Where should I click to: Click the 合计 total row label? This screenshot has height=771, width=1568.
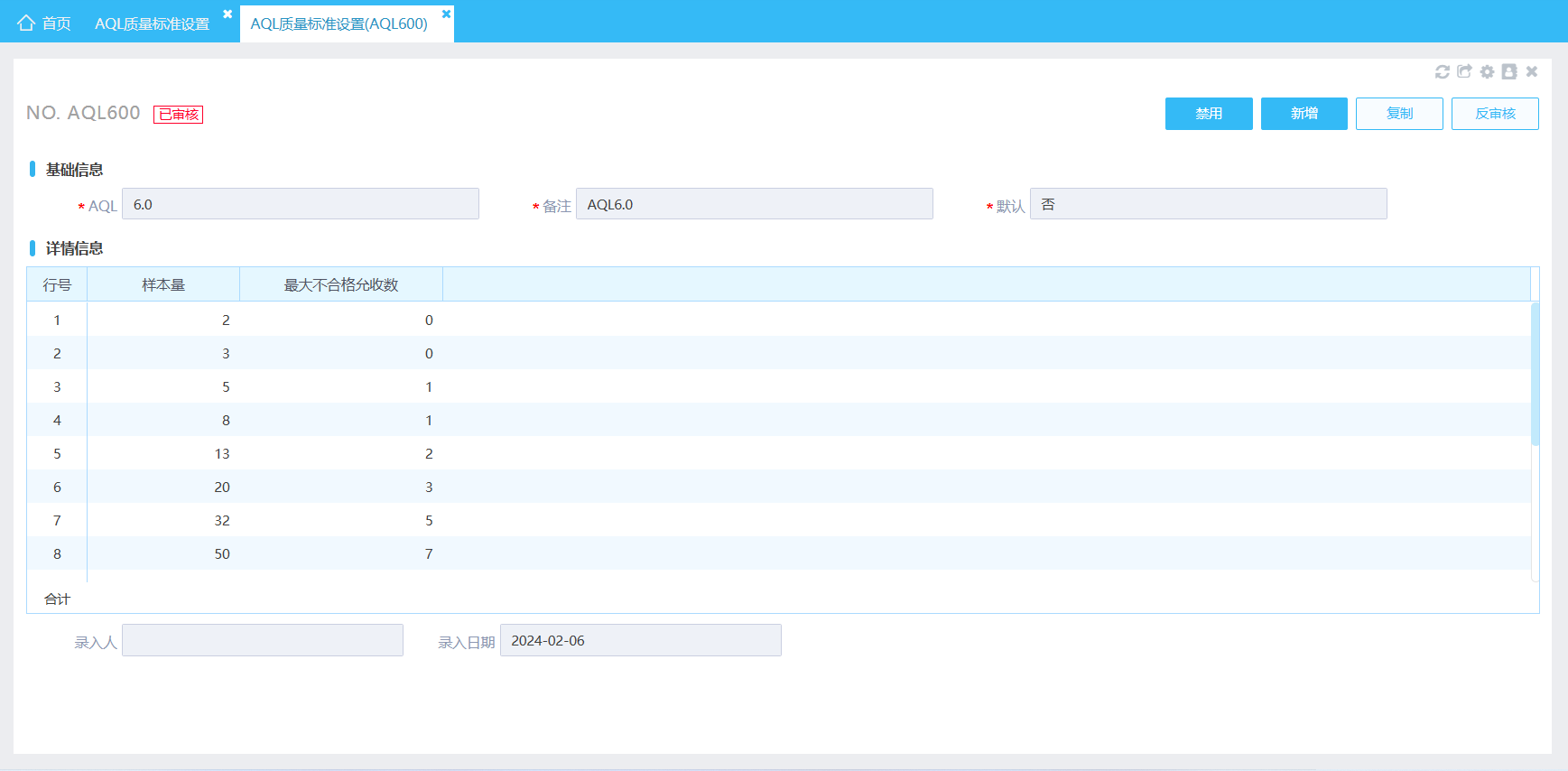(57, 599)
